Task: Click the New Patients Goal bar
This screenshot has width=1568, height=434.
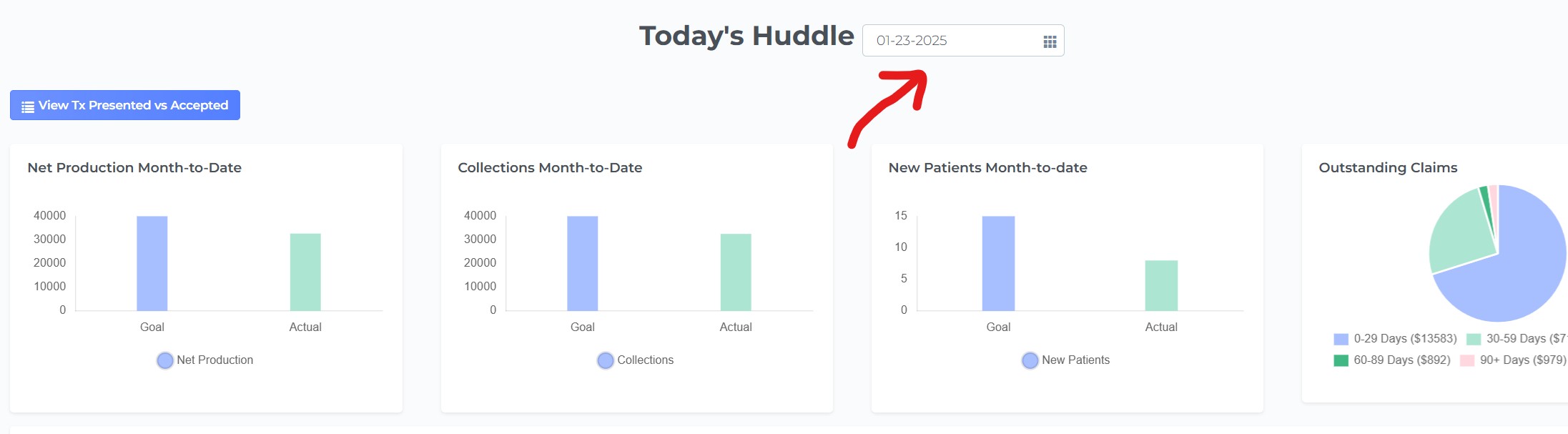Action: [998, 263]
